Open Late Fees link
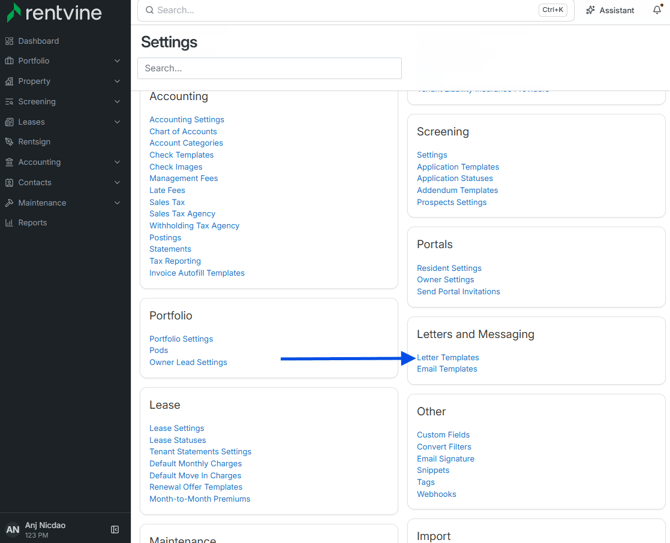The height and width of the screenshot is (543, 670). tap(167, 191)
